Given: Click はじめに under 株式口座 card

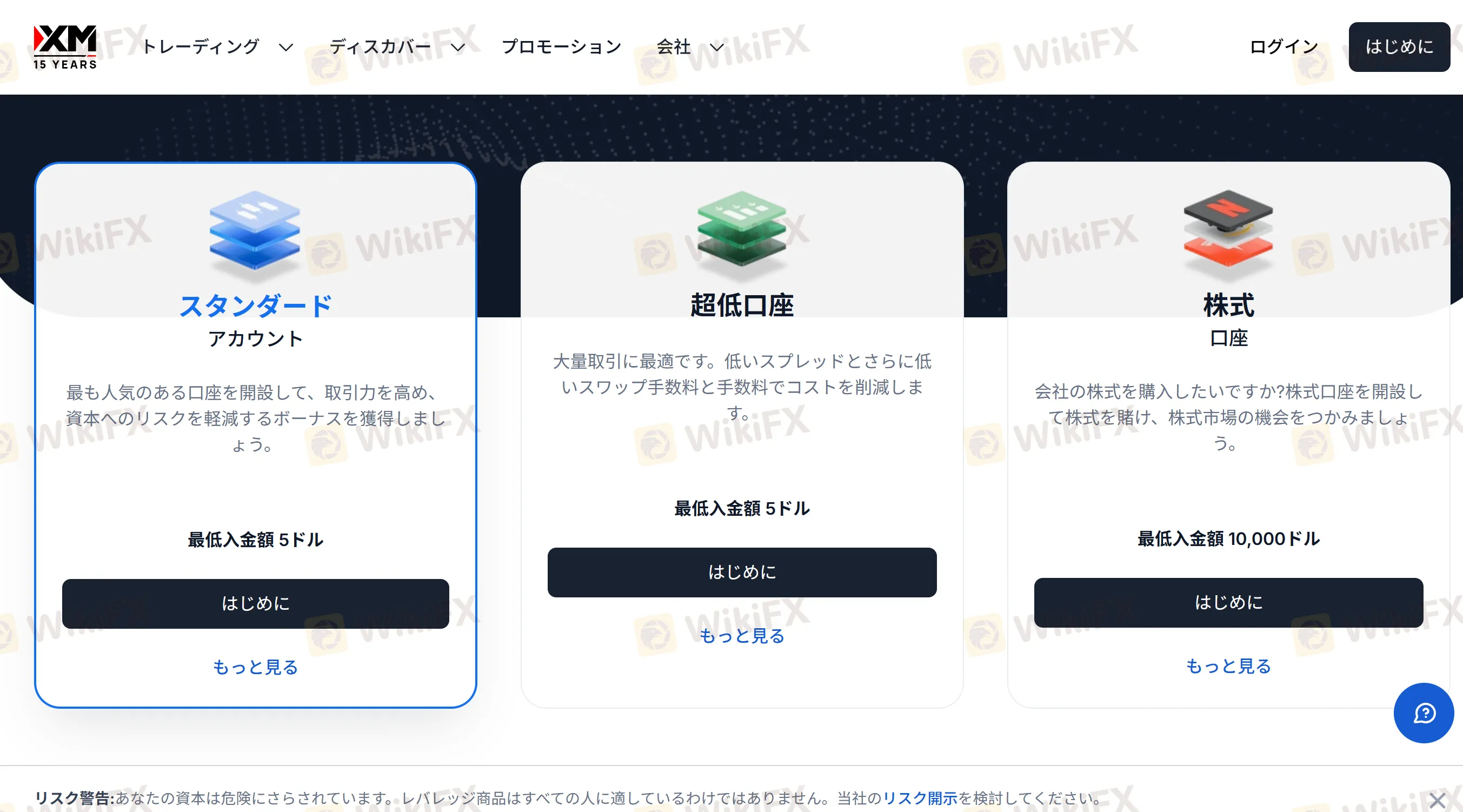Looking at the screenshot, I should [1228, 602].
